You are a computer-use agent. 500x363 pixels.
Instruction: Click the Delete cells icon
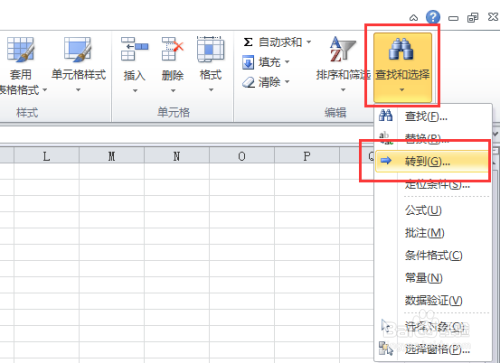[x=173, y=49]
